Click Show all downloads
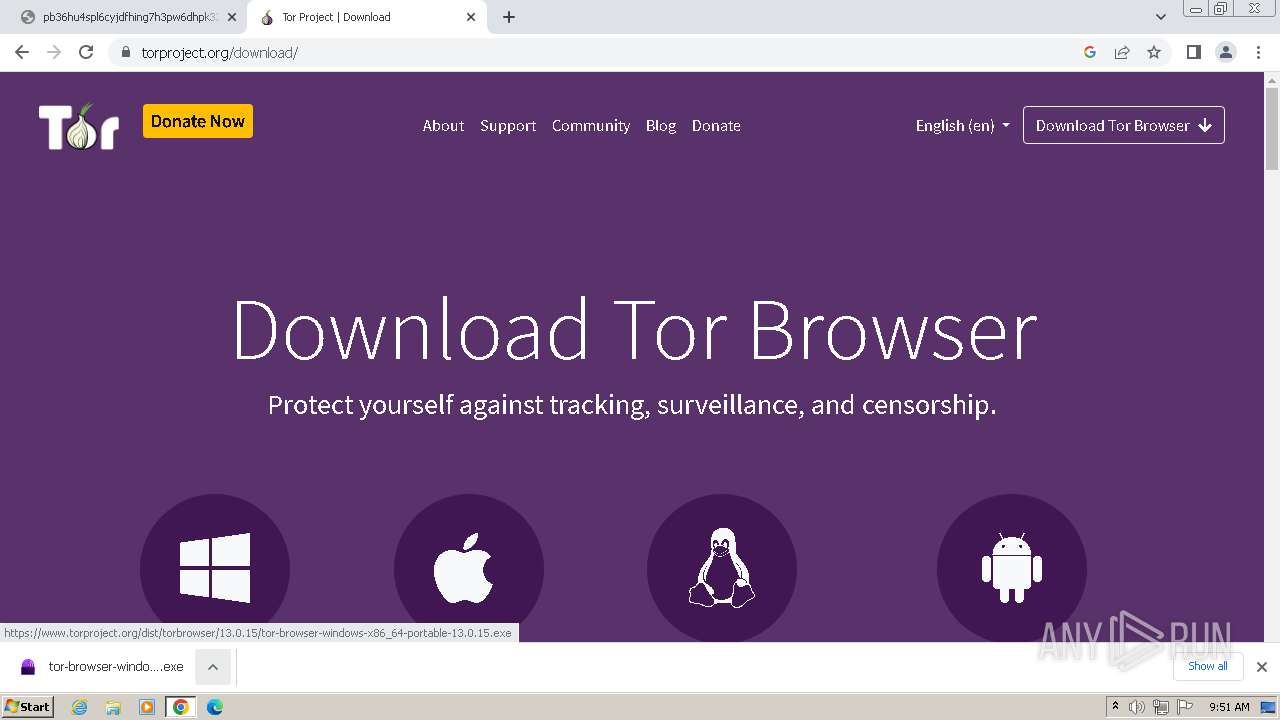Image resolution: width=1280 pixels, height=720 pixels. [x=1208, y=666]
